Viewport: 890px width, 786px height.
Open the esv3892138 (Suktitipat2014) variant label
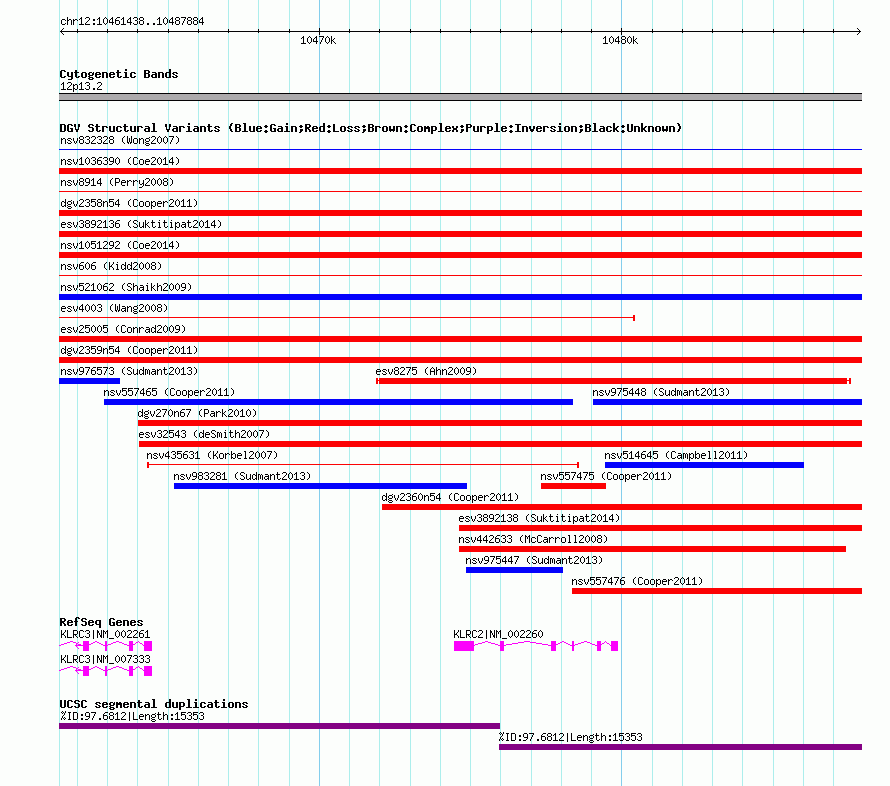[x=539, y=518]
